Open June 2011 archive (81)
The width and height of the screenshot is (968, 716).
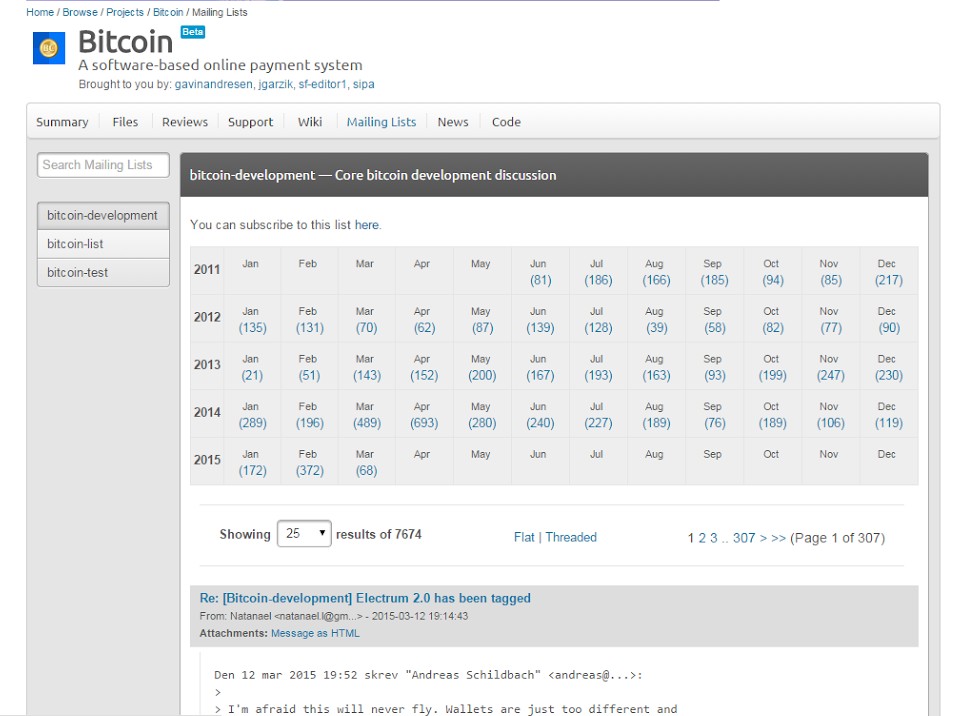(540, 280)
